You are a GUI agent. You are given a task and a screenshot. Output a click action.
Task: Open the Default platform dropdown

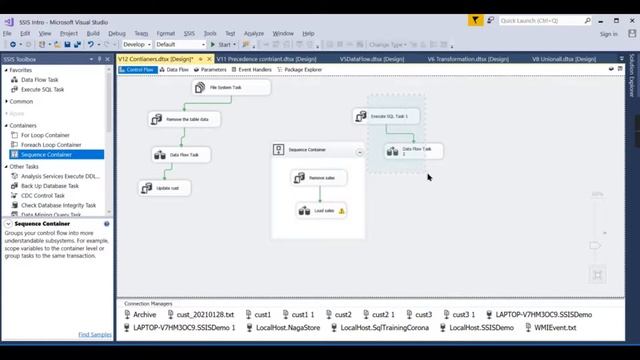pos(180,44)
